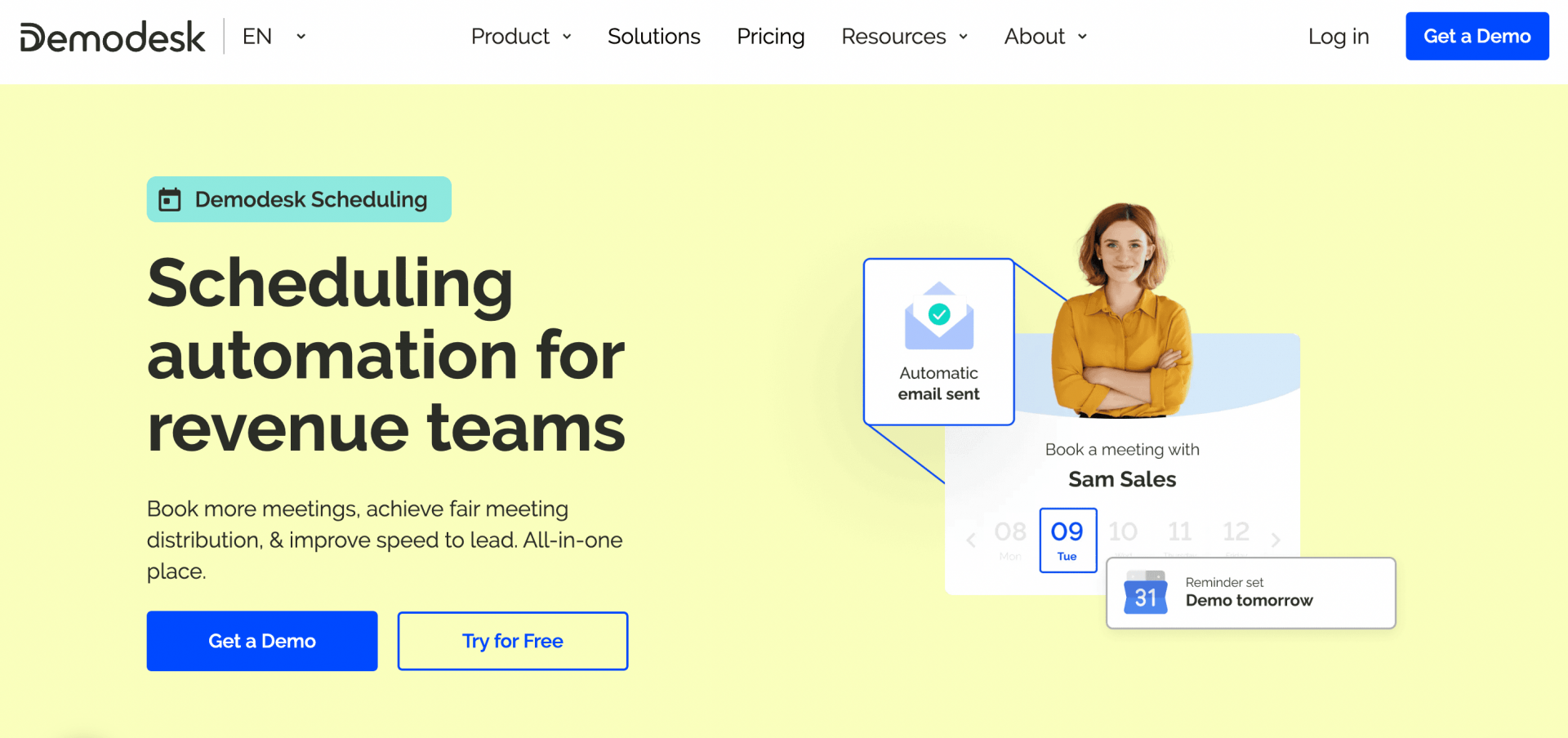This screenshot has height=738, width=1568.
Task: Click the Log in link
Action: (1339, 36)
